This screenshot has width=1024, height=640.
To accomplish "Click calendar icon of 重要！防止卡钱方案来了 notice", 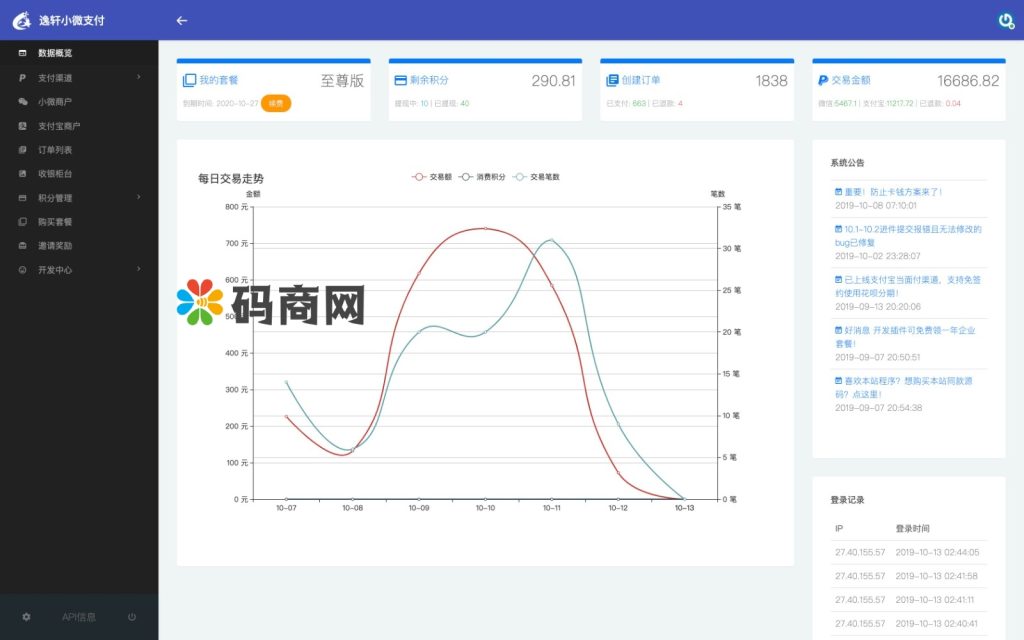I will [x=839, y=191].
